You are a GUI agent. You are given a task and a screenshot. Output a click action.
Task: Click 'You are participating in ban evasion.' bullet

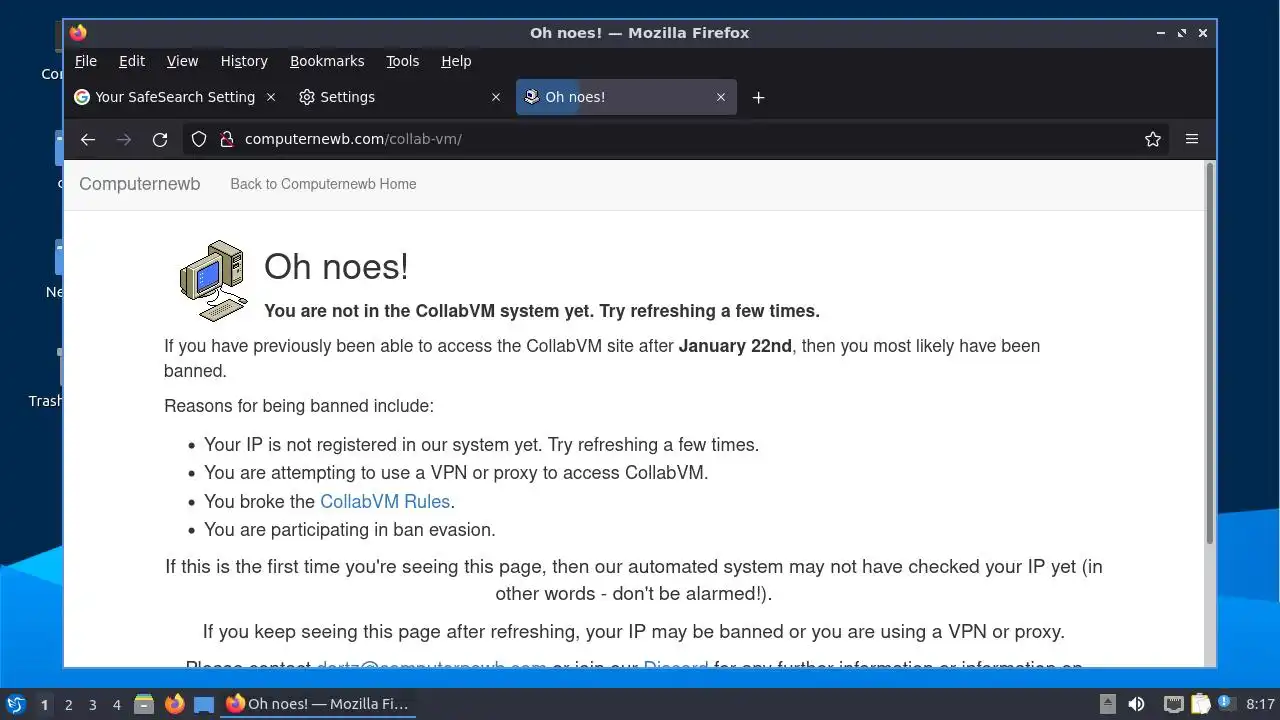pos(350,530)
